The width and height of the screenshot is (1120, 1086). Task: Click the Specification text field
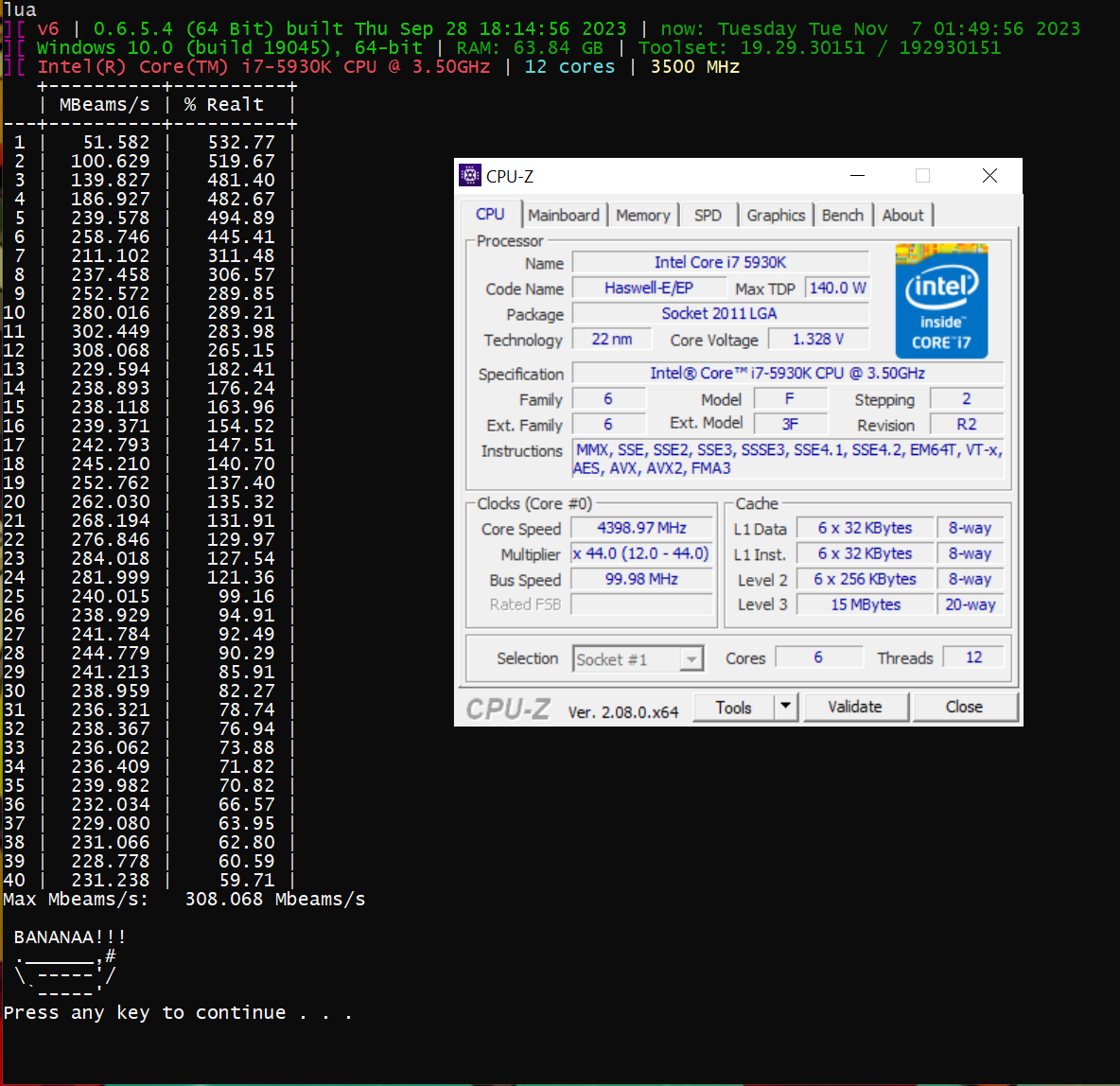[x=787, y=374]
